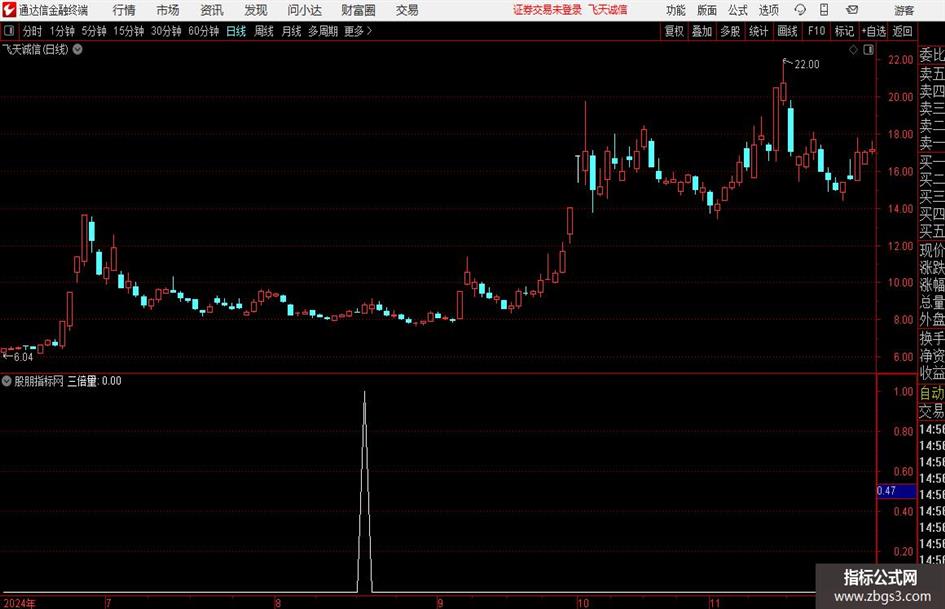The image size is (945, 609).
Task: Select the 日线 period tab
Action: click(236, 31)
